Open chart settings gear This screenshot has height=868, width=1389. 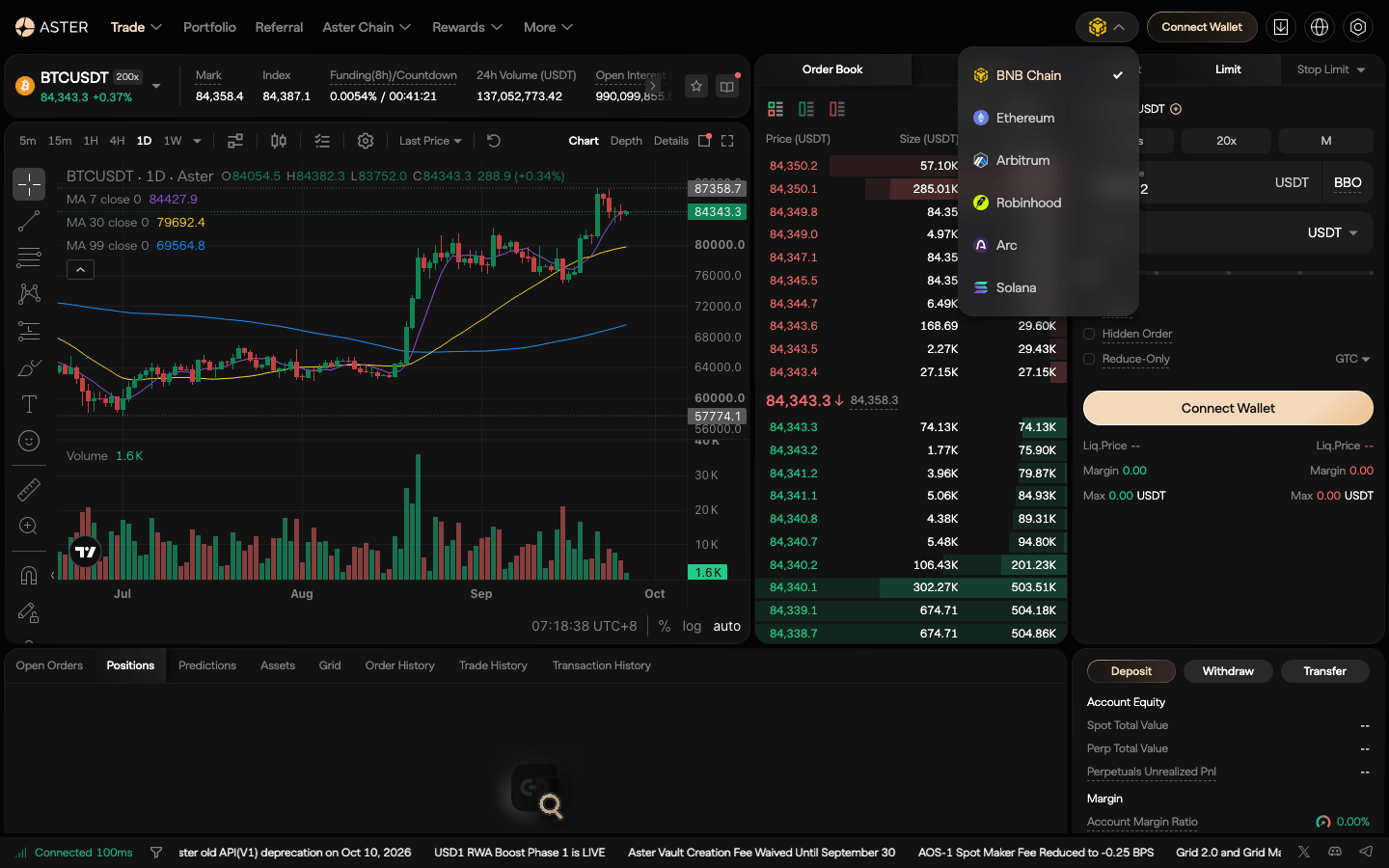[x=366, y=141]
